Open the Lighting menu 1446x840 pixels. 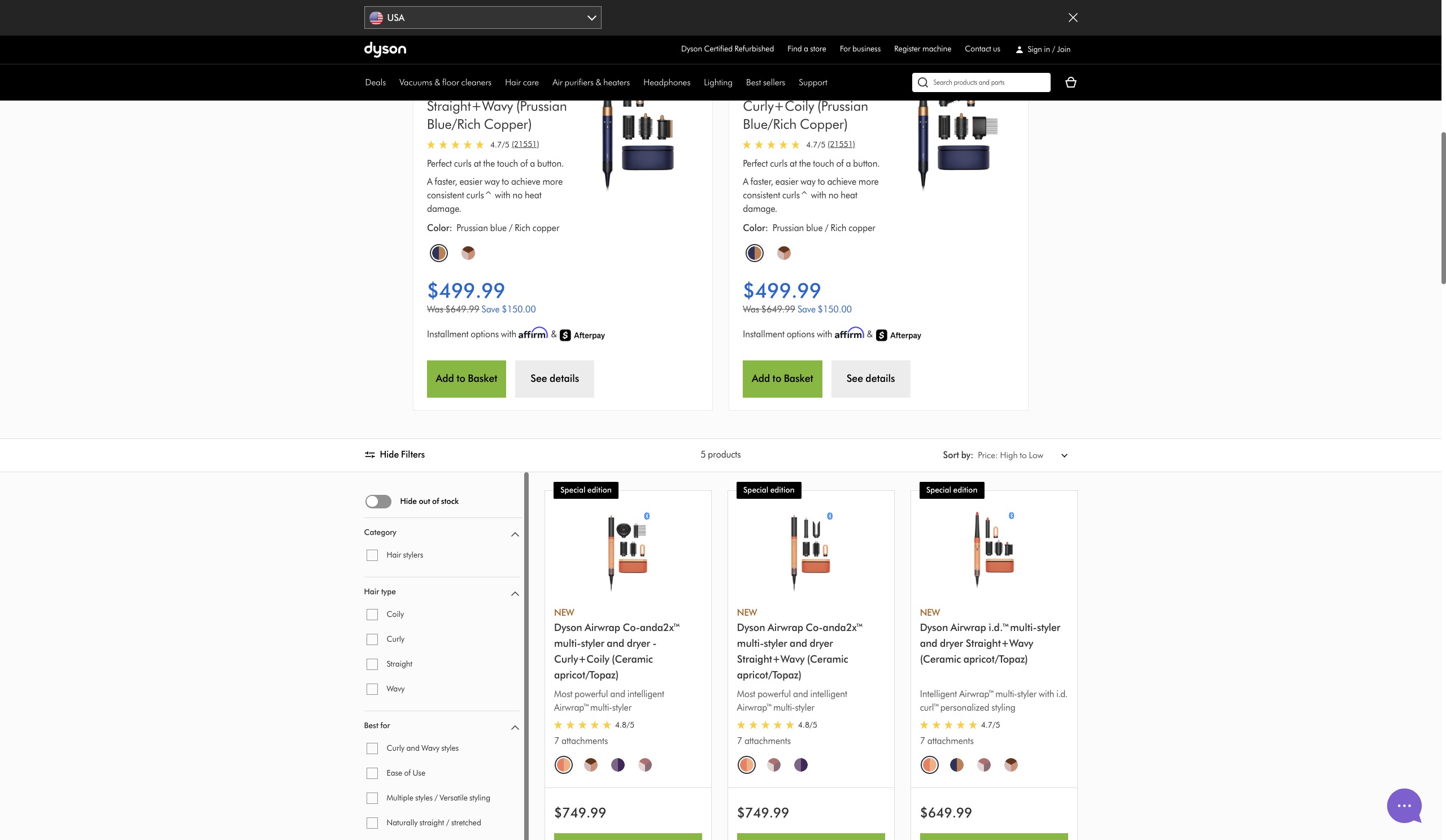pyautogui.click(x=718, y=82)
